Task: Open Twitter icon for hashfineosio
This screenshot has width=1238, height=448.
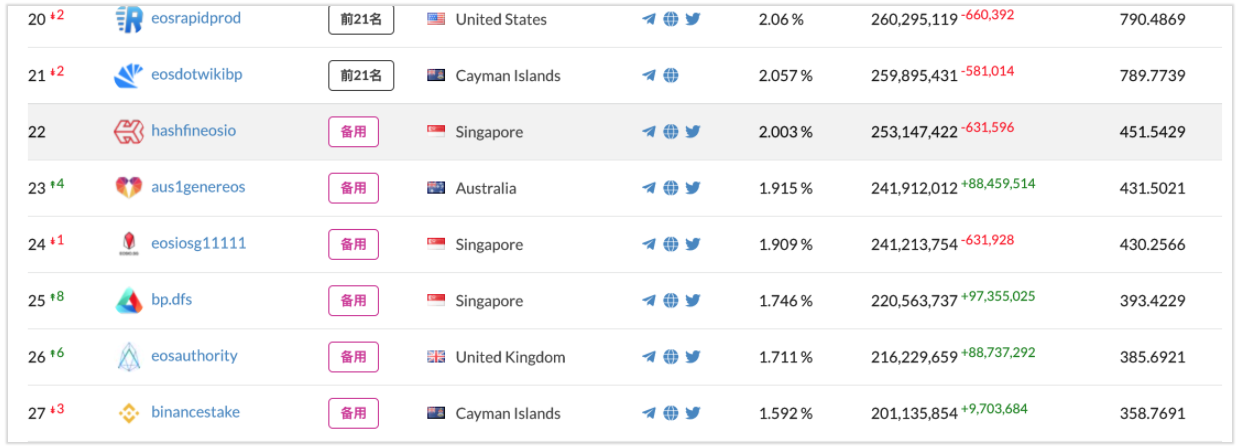Action: (693, 131)
